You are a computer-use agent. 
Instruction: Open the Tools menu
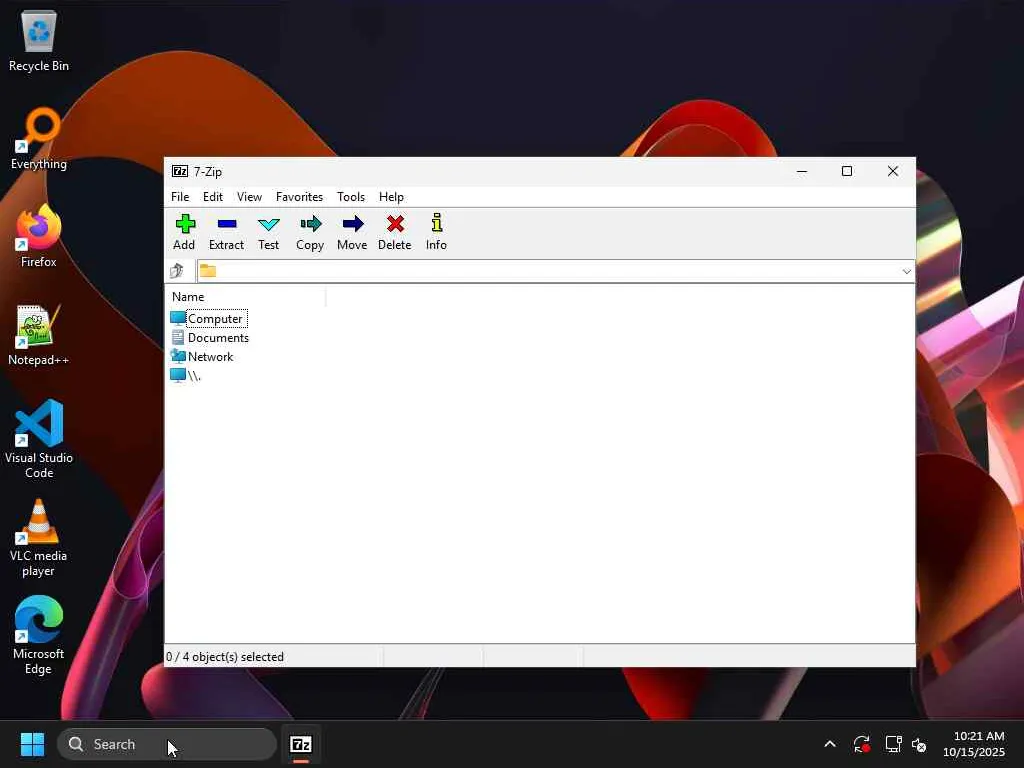click(x=351, y=197)
